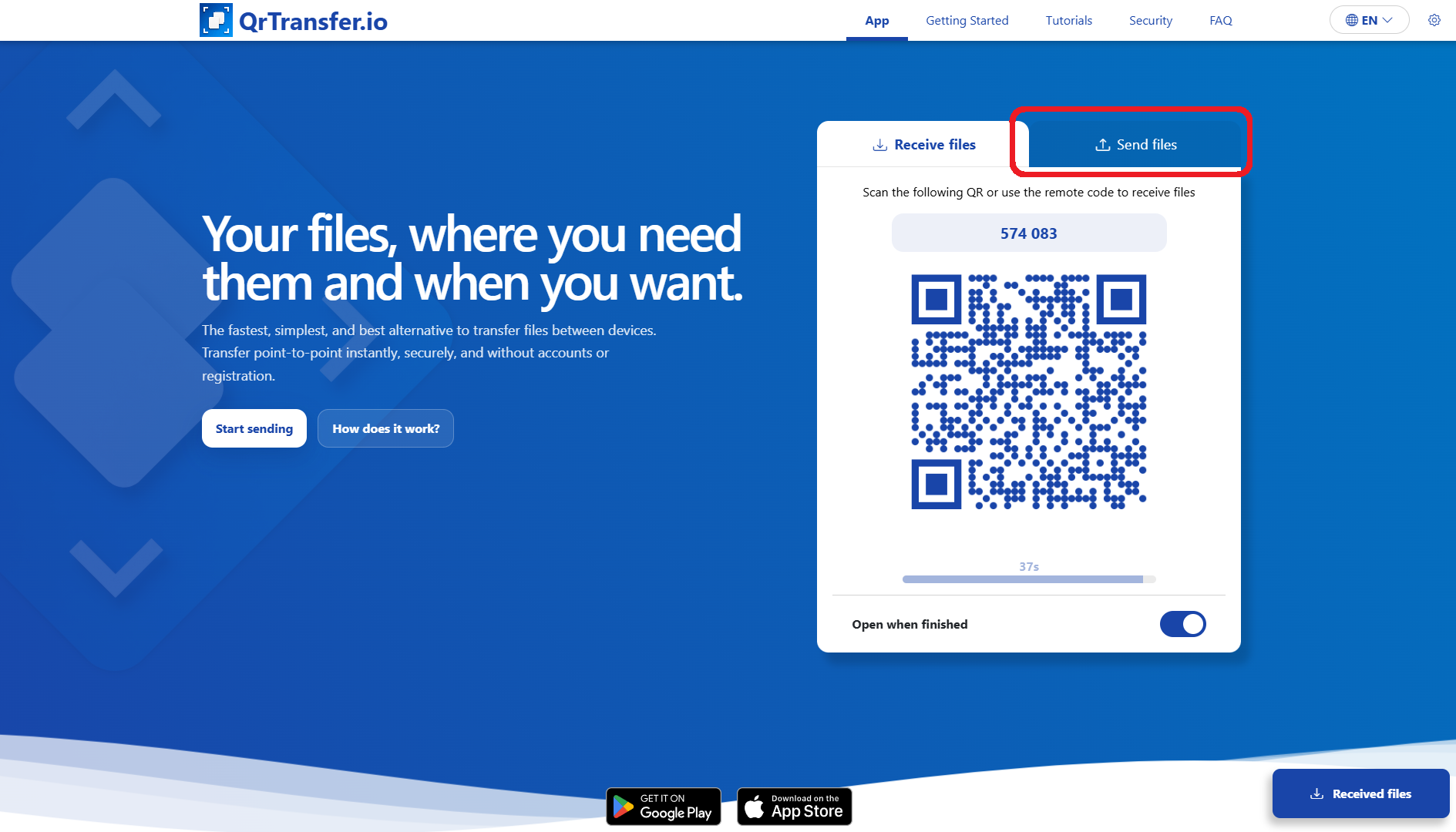Click the Get it on Google Play badge
Screen dimensions: 1456x832
coord(664,807)
